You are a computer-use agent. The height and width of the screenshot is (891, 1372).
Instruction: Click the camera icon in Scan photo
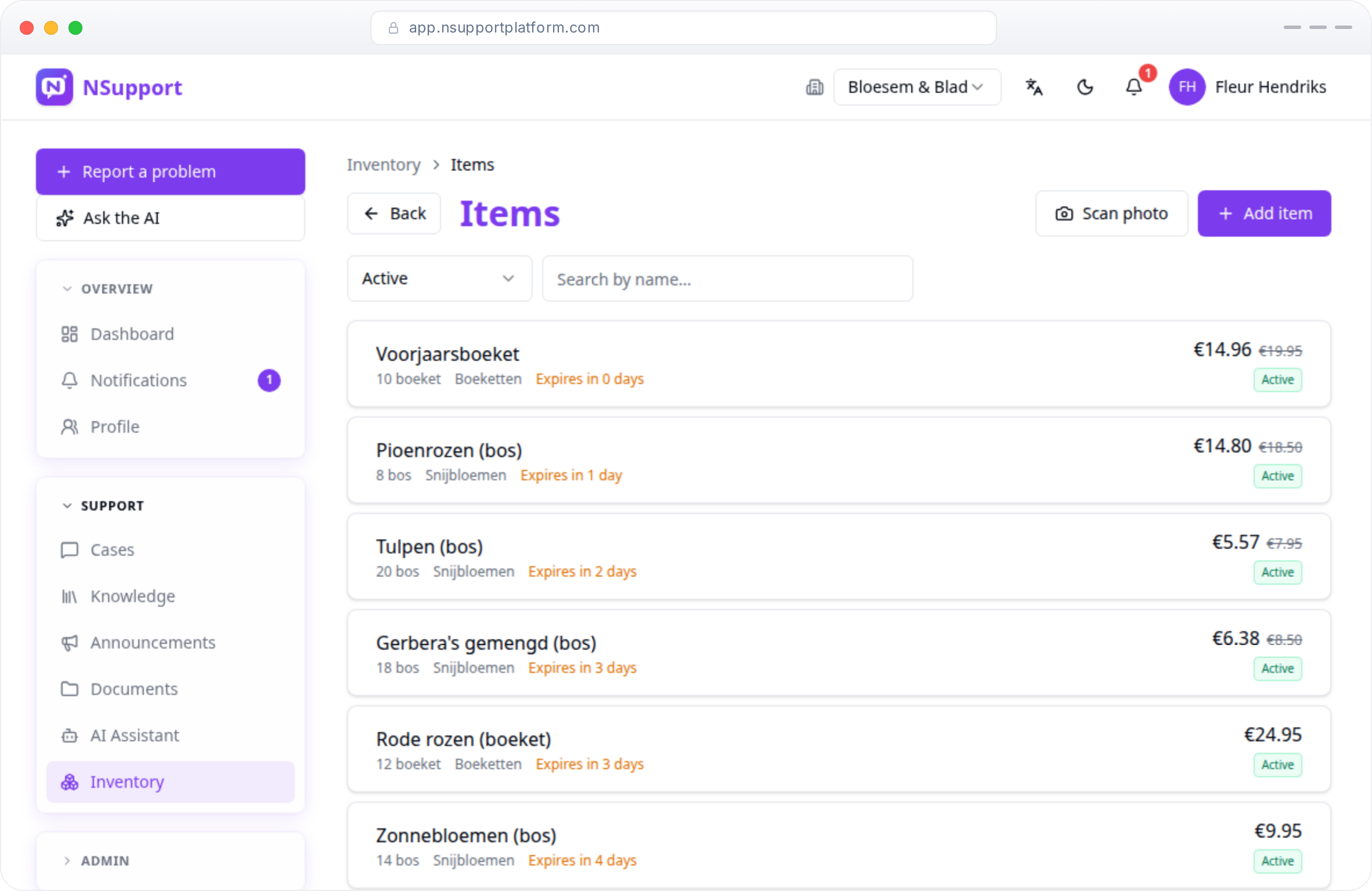(x=1064, y=213)
